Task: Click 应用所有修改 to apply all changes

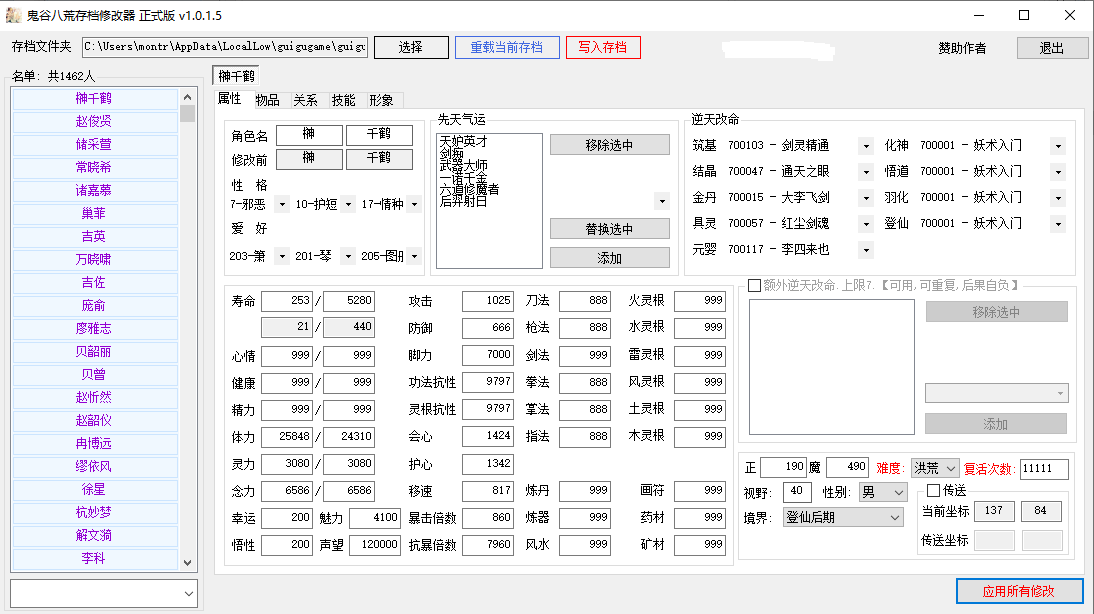Action: 1019,591
